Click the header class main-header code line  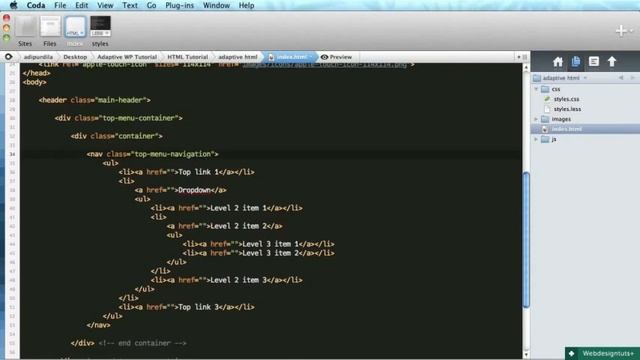(x=95, y=100)
